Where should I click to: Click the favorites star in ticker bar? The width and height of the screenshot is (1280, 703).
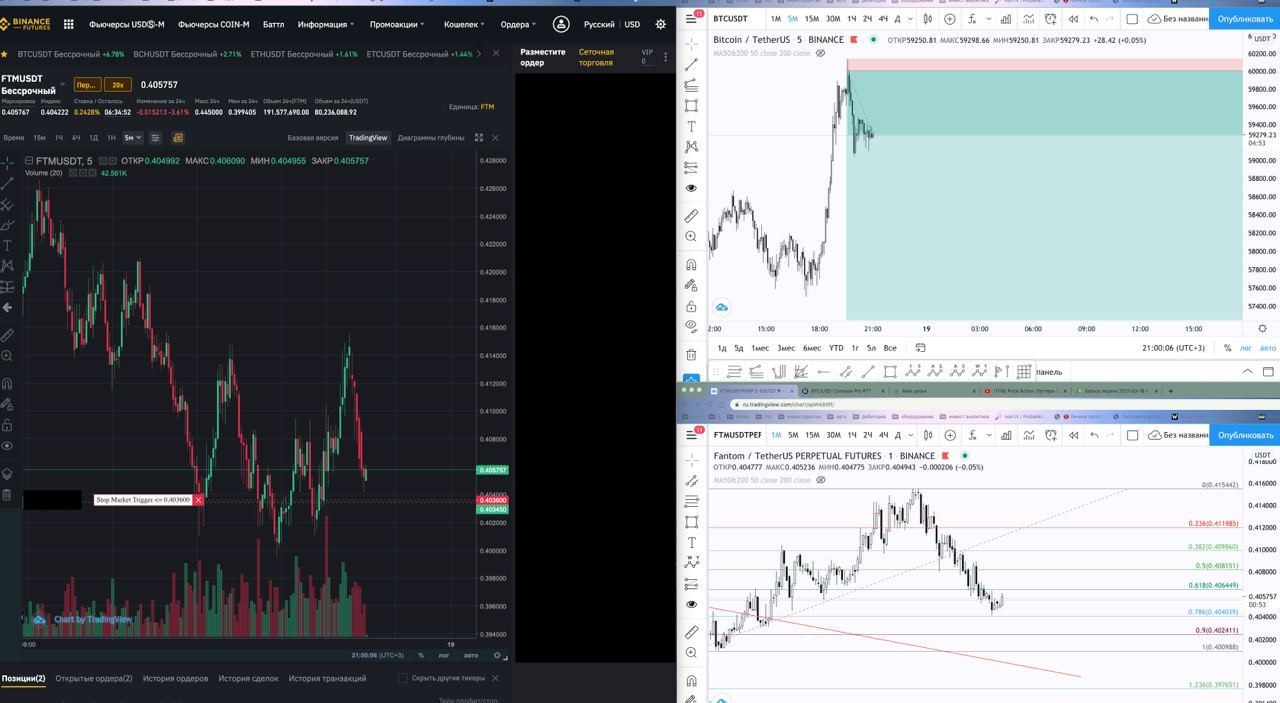coord(5,54)
